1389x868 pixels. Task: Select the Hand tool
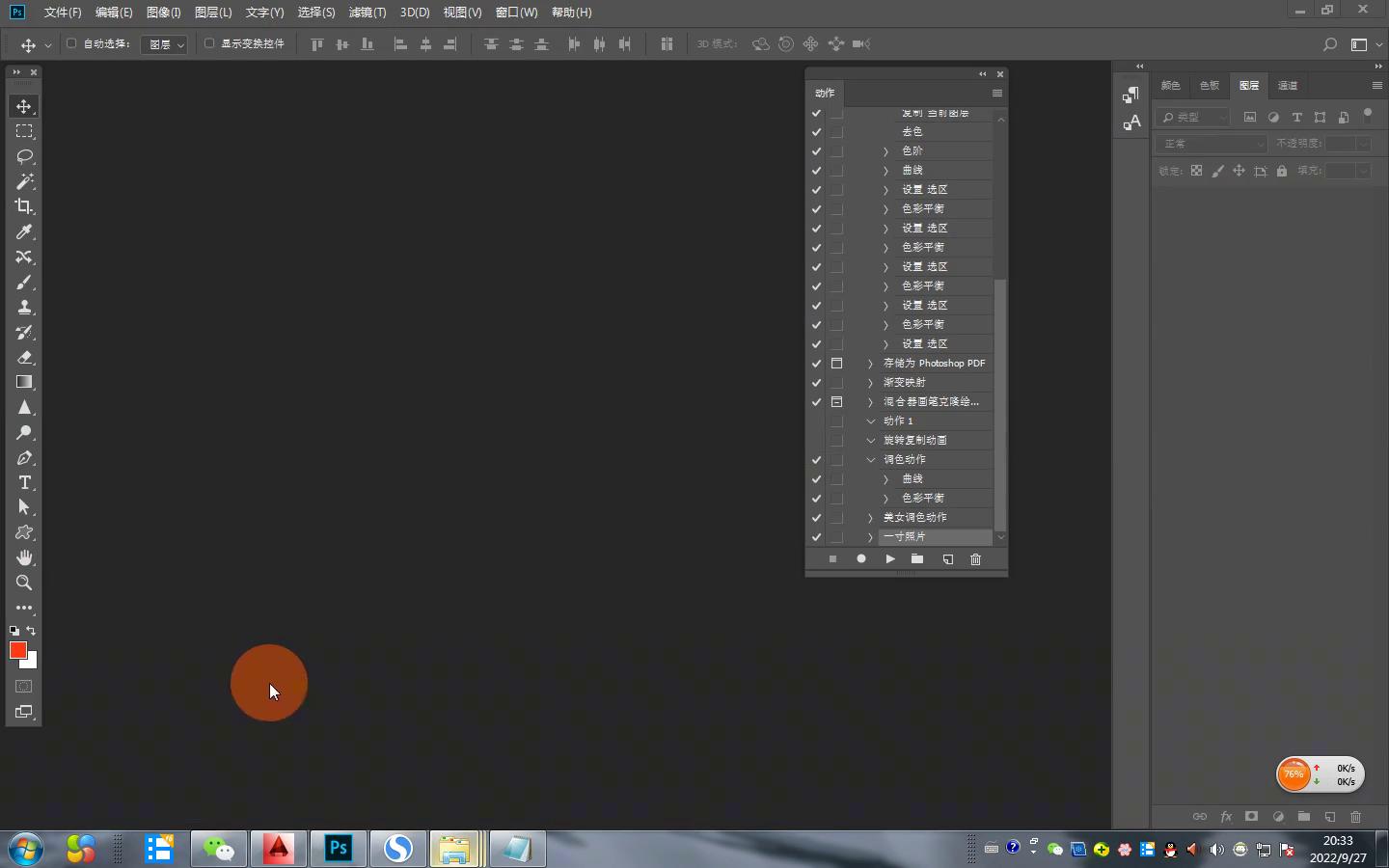(24, 557)
